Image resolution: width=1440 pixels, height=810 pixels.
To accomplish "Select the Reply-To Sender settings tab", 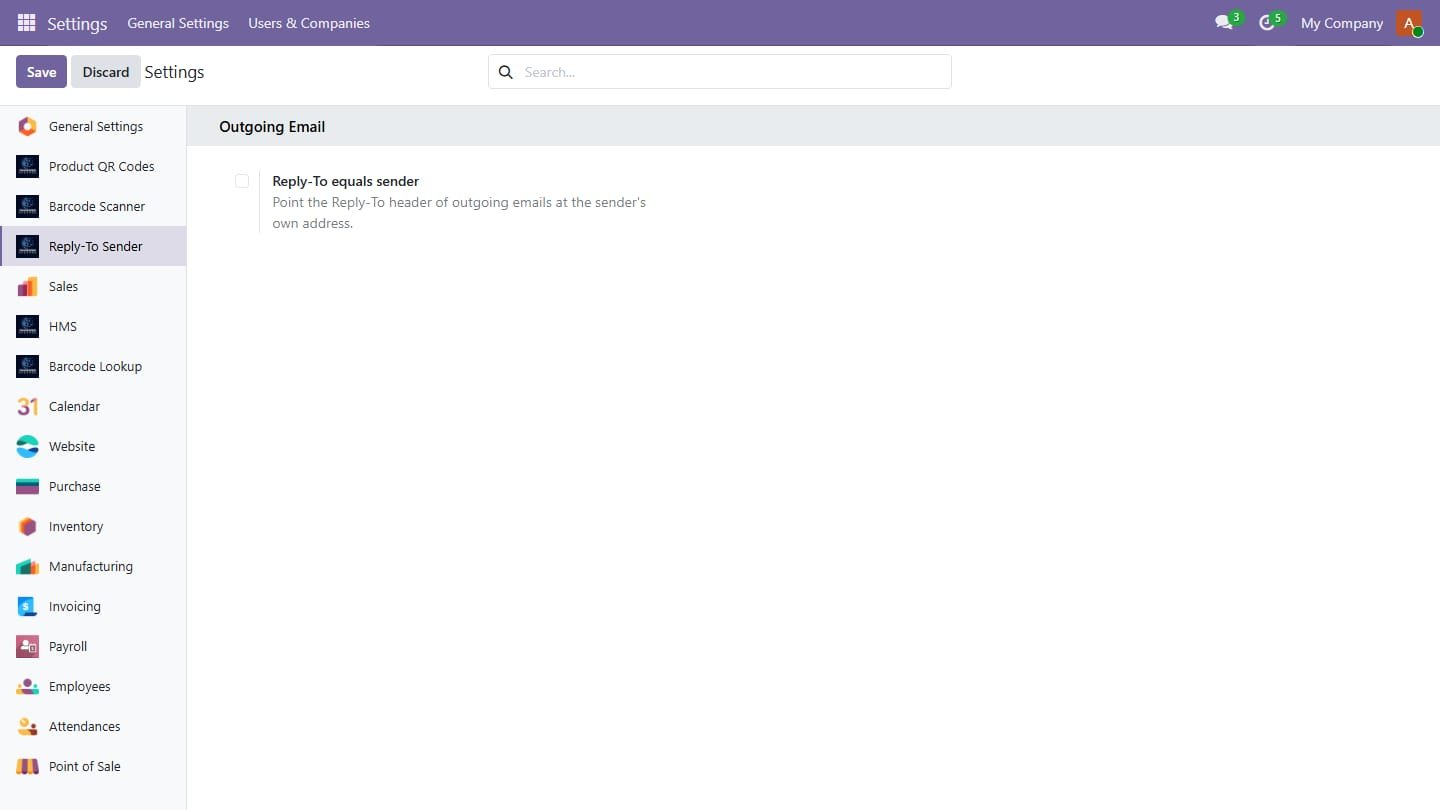I will (93, 246).
